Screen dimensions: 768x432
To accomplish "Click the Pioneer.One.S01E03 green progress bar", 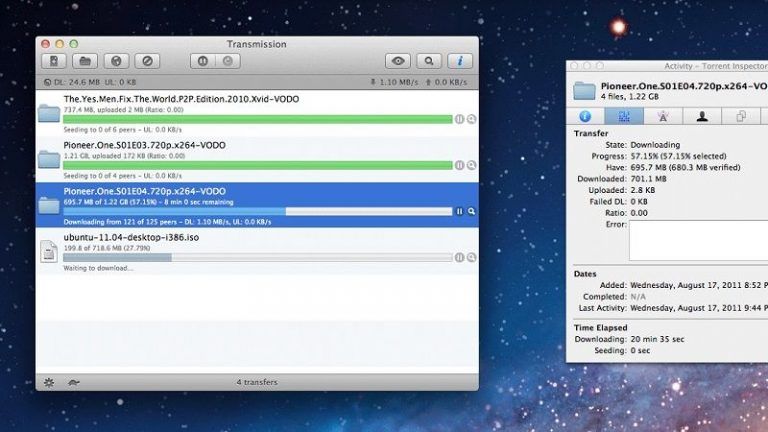I will (258, 165).
